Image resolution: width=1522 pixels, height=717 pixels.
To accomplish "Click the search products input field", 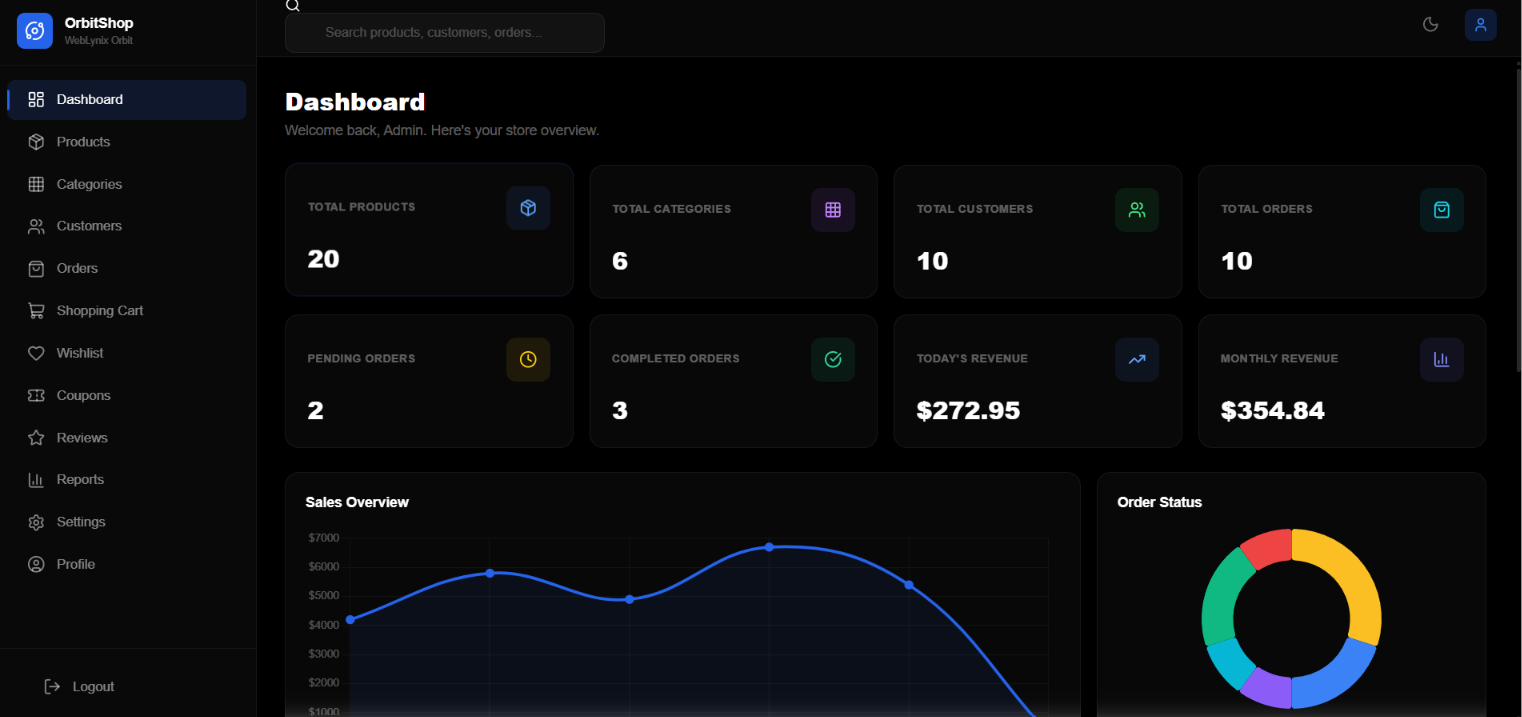I will (445, 33).
